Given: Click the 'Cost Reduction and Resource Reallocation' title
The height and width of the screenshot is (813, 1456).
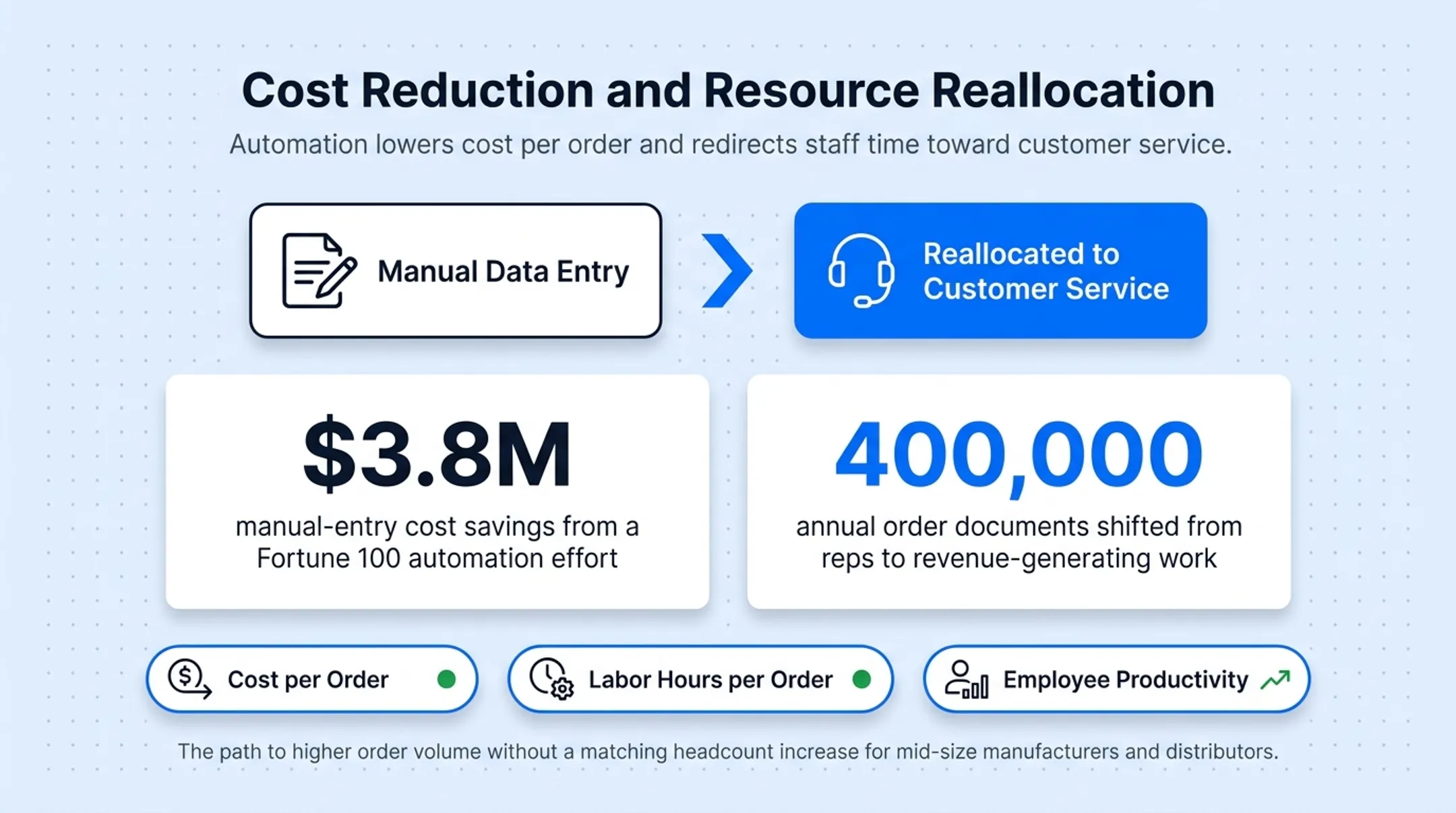Looking at the screenshot, I should [728, 90].
